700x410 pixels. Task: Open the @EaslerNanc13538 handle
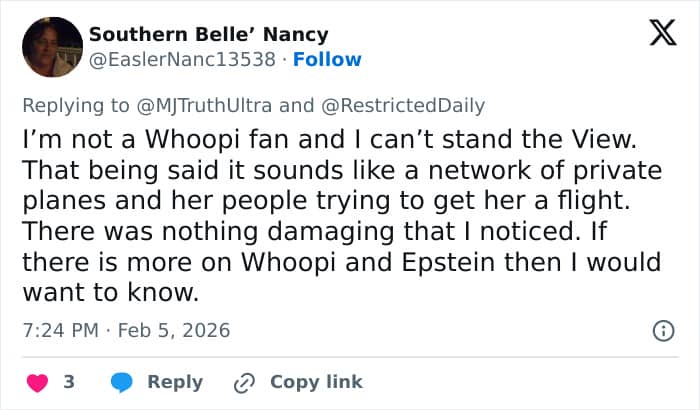click(x=182, y=59)
